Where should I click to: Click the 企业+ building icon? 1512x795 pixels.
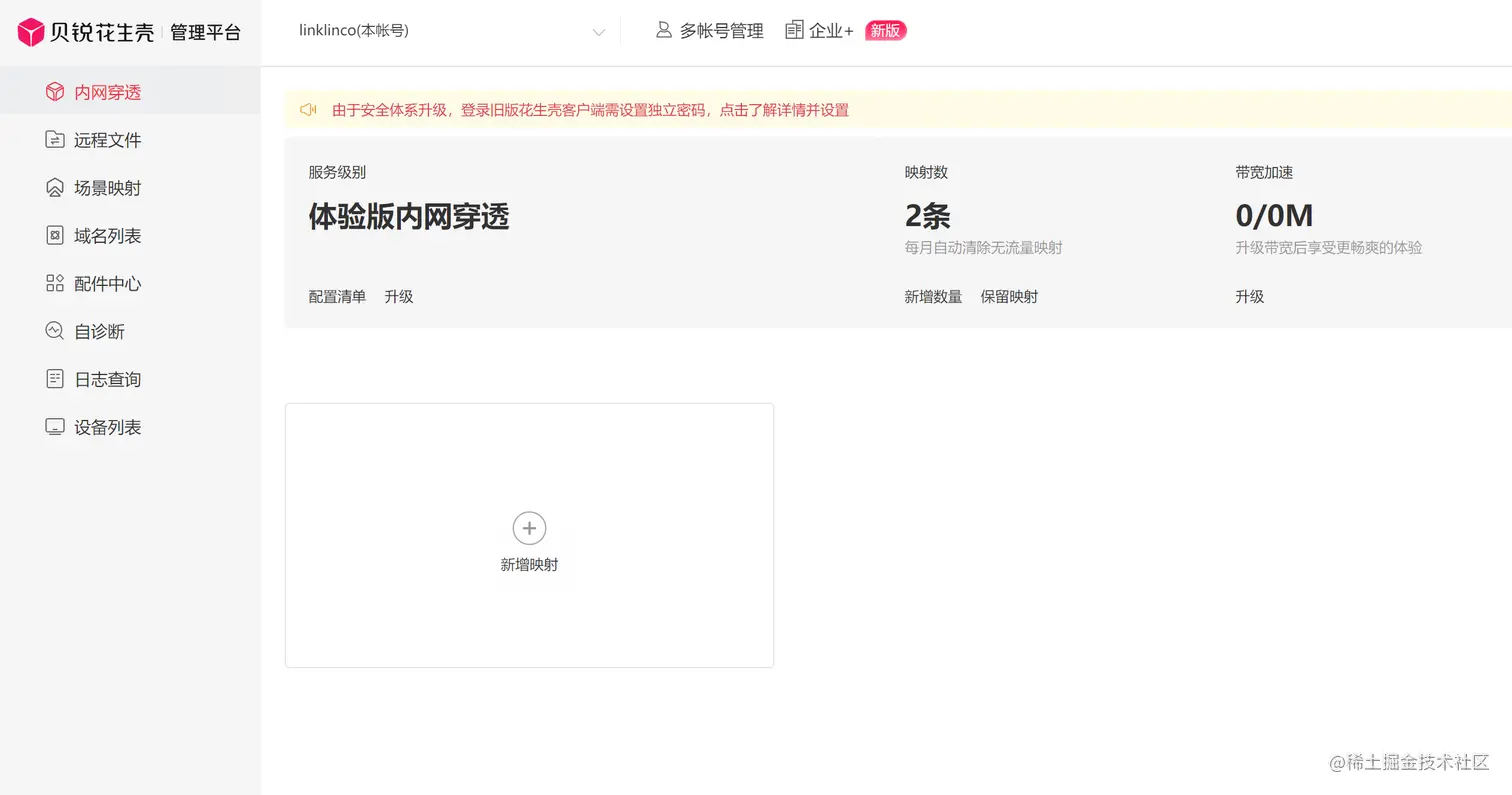point(794,30)
